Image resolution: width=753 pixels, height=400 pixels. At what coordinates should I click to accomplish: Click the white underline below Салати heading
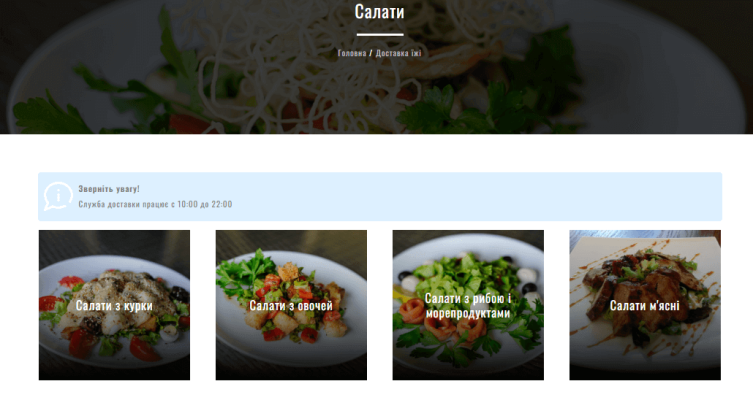click(380, 35)
